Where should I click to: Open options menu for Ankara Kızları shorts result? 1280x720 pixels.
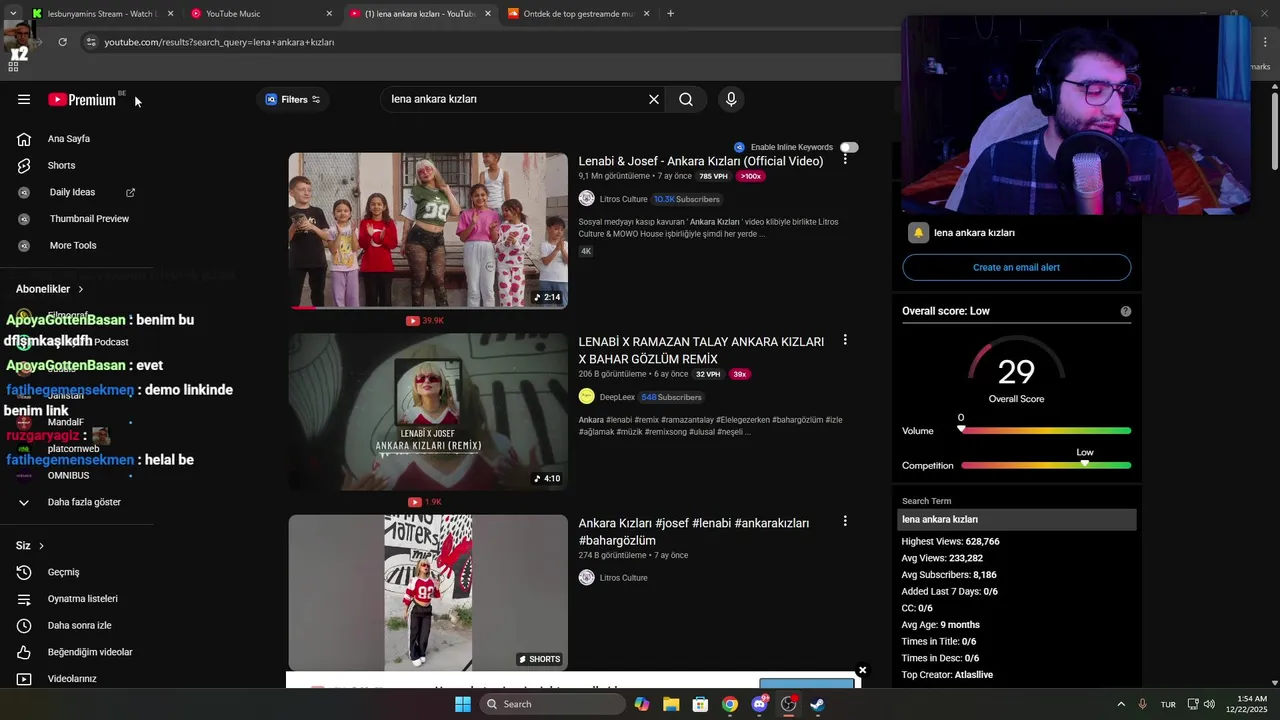845,521
